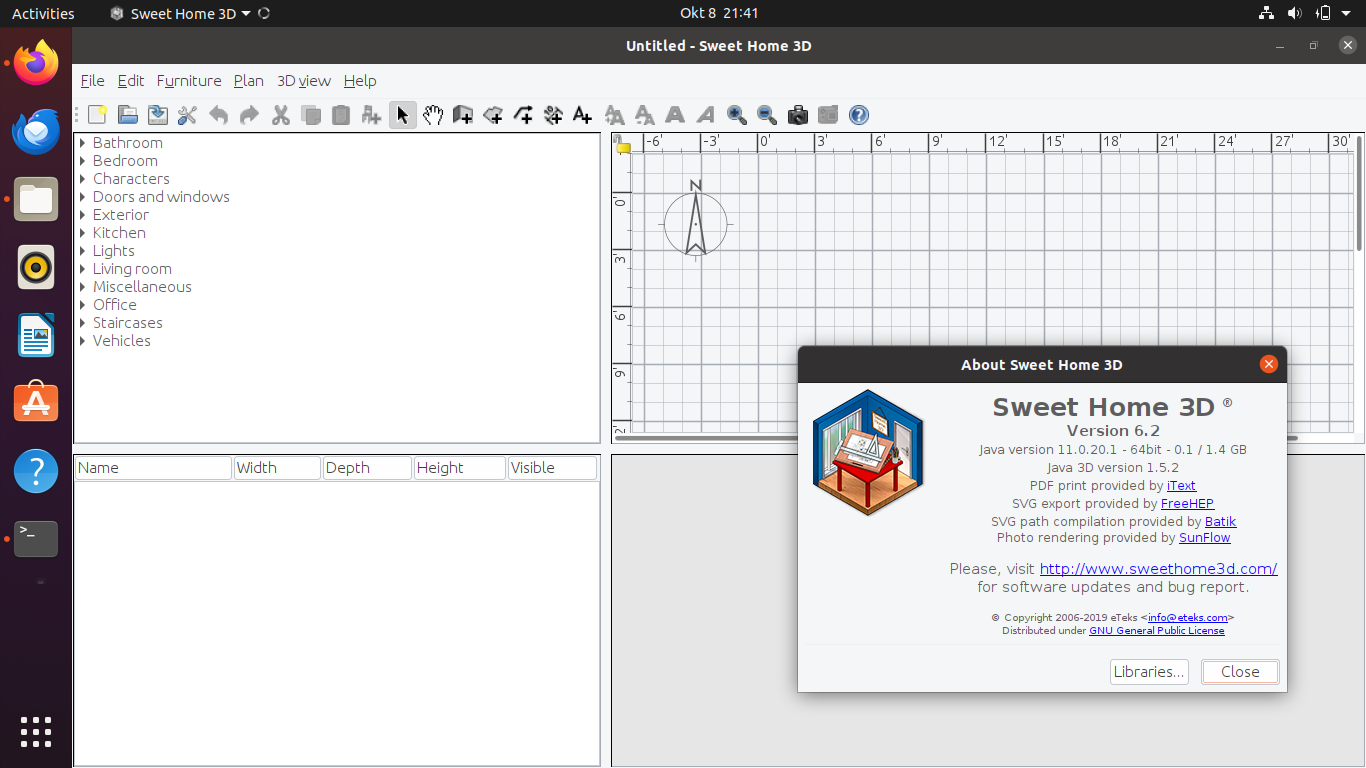Click the New home toolbar icon

[97, 115]
